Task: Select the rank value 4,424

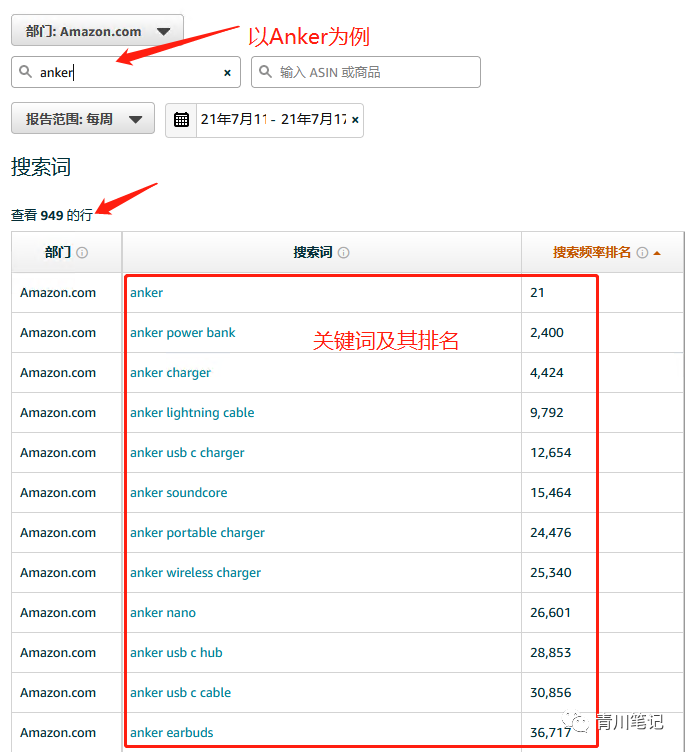Action: click(x=547, y=373)
